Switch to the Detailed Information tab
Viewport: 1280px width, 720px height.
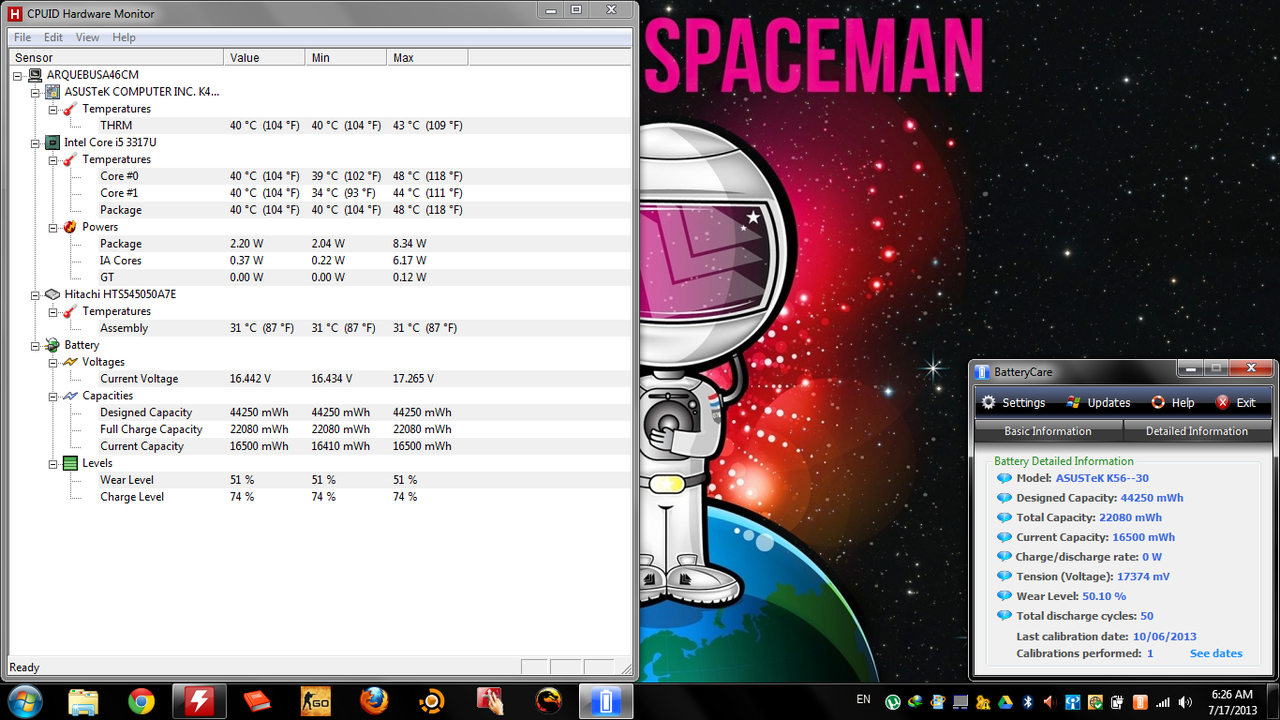tap(1197, 431)
